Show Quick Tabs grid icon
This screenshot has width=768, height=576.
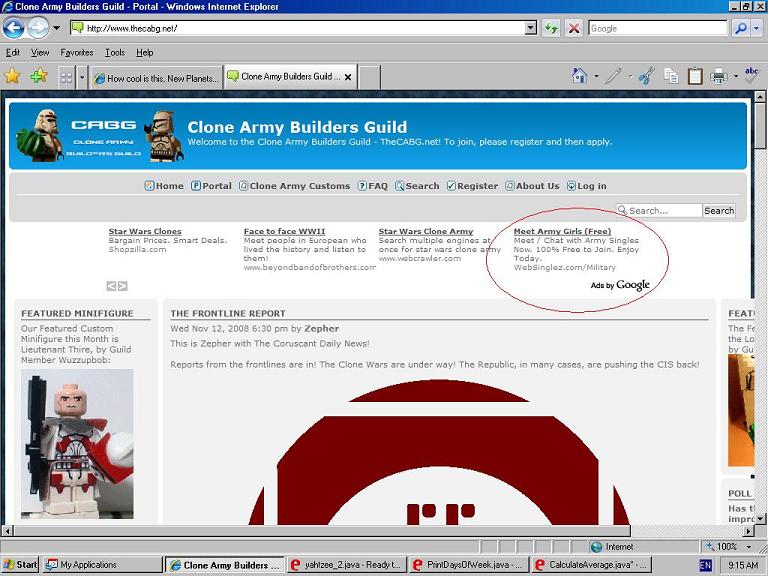(x=66, y=77)
